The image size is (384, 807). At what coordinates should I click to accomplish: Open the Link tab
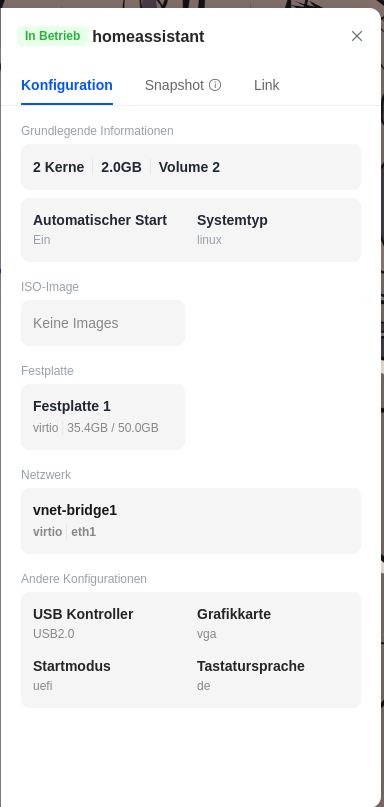point(267,85)
